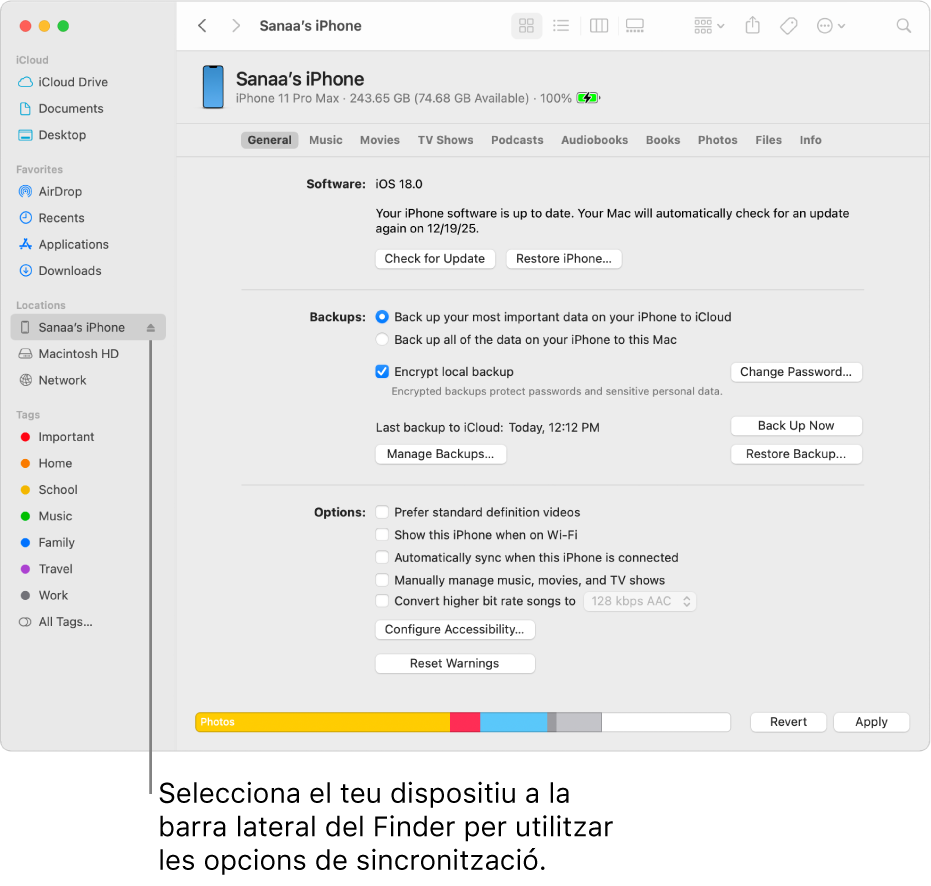Click the battery charging icon
The image size is (931, 886).
tap(588, 98)
